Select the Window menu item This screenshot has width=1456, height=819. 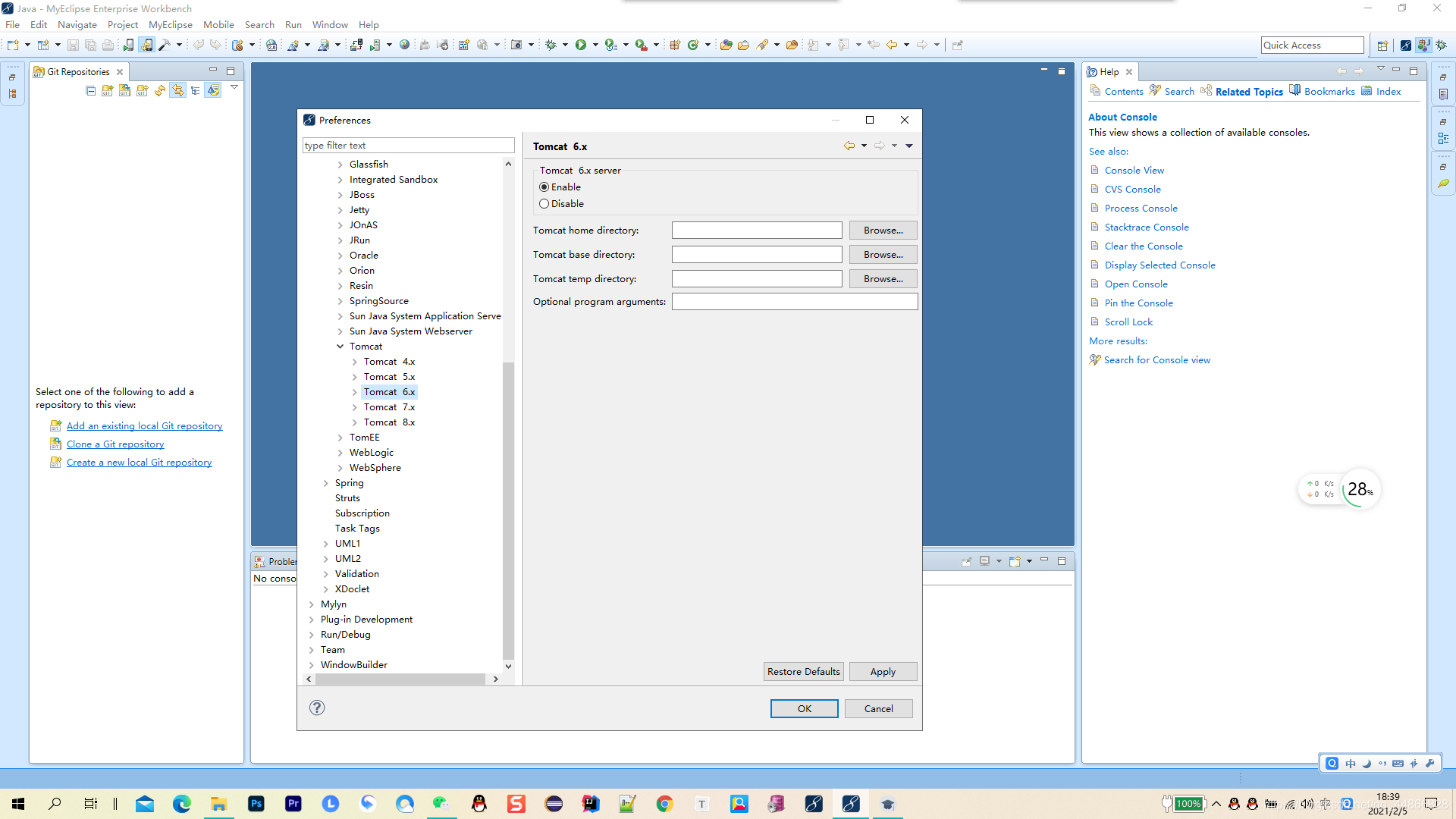coord(329,24)
